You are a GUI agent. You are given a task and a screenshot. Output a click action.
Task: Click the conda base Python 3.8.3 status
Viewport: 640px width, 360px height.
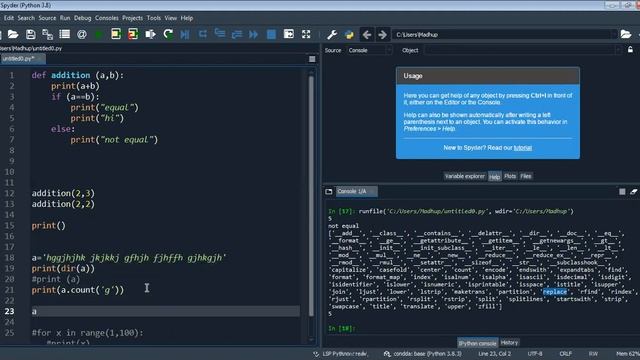(423, 354)
